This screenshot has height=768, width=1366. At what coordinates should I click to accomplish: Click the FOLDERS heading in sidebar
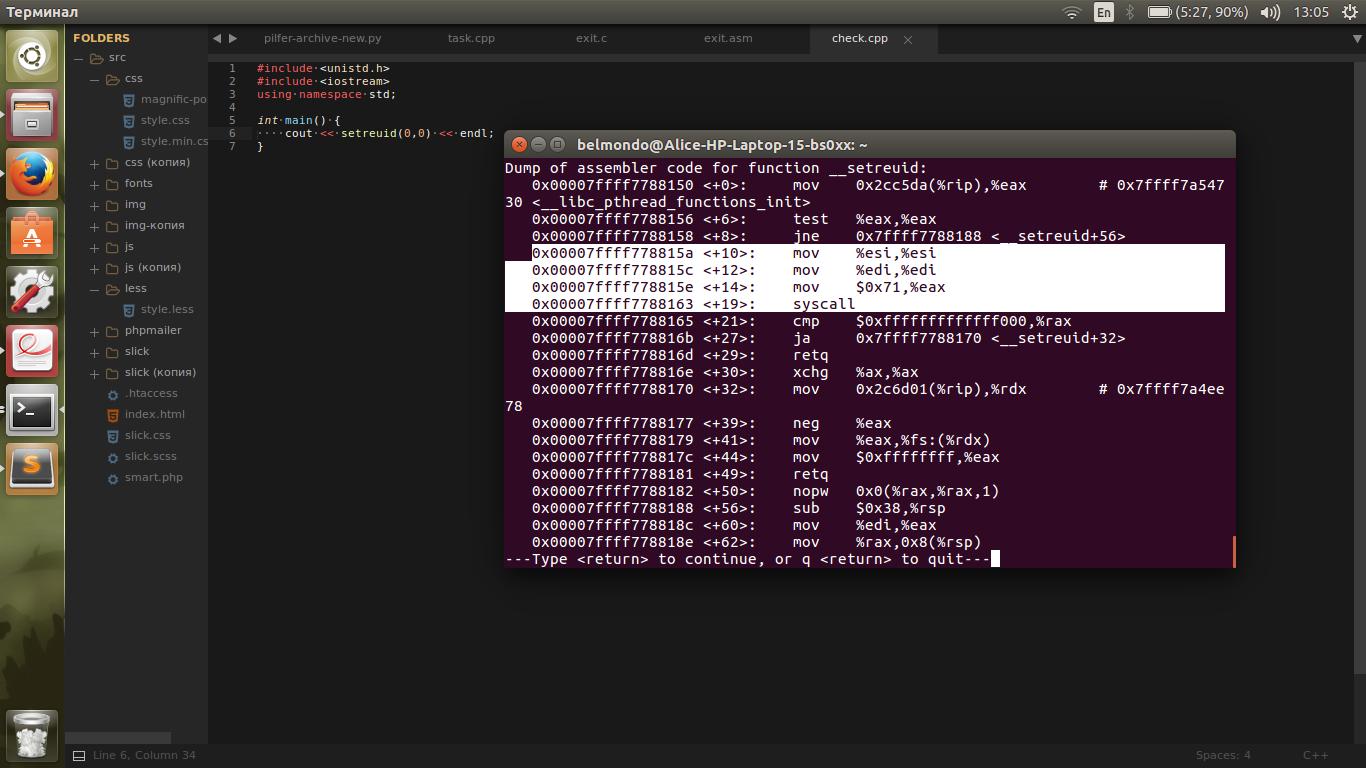point(101,38)
